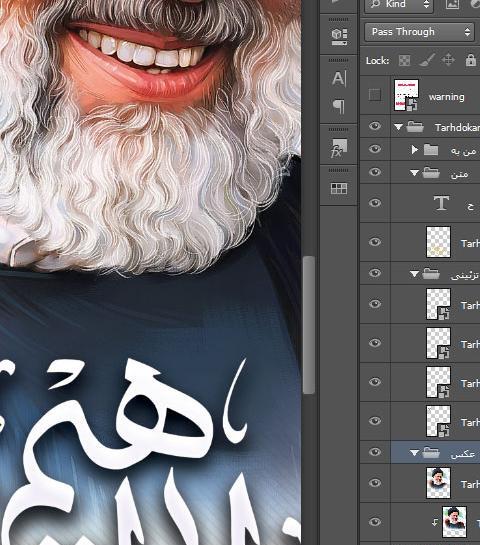The image size is (480, 545).
Task: Select the من به group name
Action: (463, 151)
